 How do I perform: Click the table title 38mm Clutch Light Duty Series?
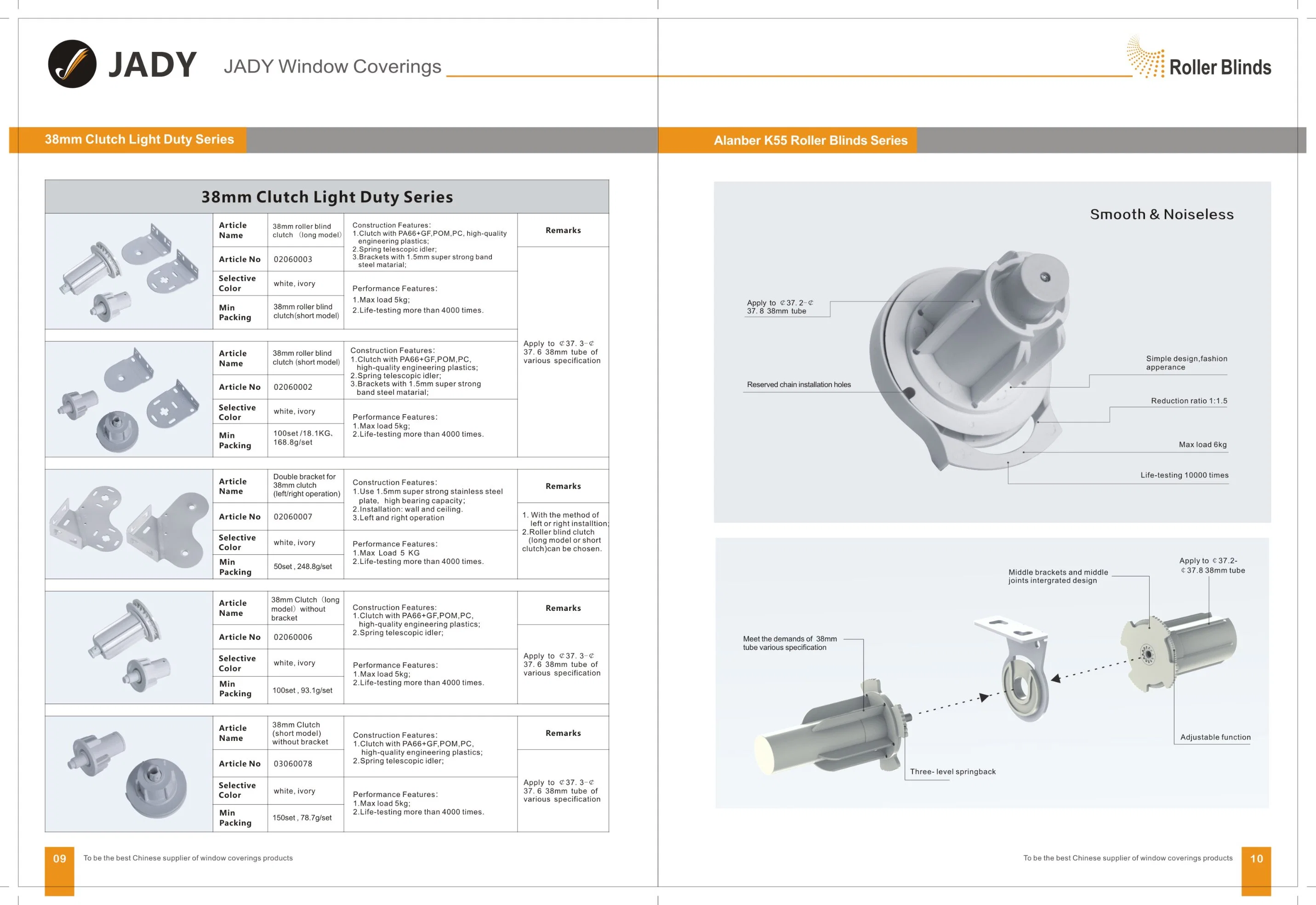point(327,197)
